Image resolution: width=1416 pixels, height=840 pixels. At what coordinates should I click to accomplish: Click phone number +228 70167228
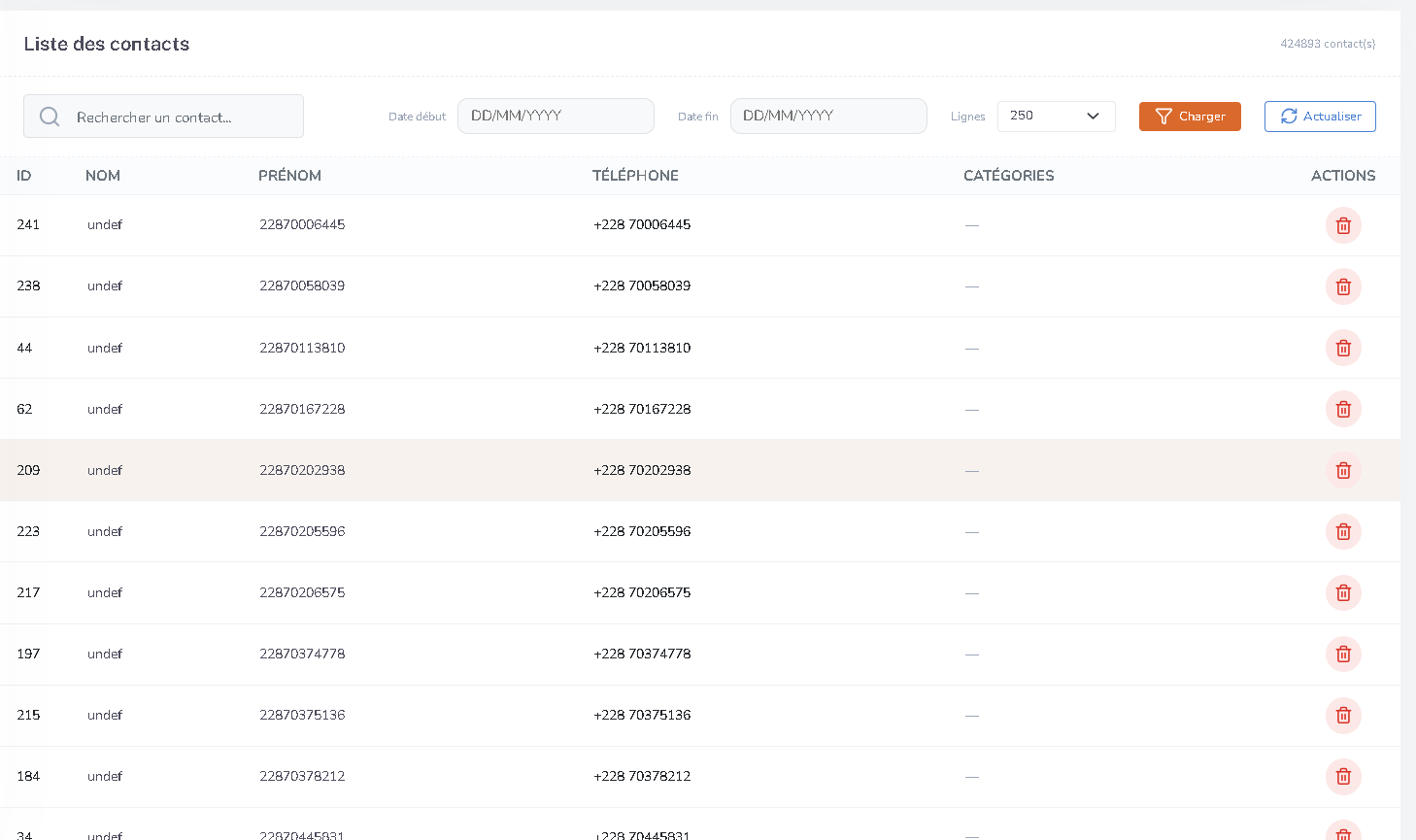642,409
